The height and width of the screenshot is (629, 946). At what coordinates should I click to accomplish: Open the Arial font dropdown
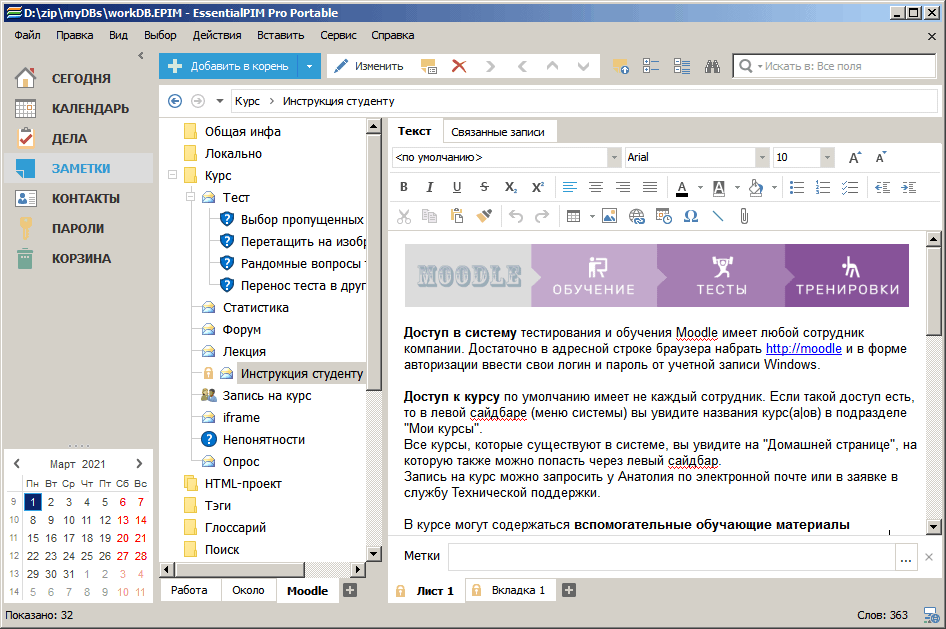tap(762, 157)
